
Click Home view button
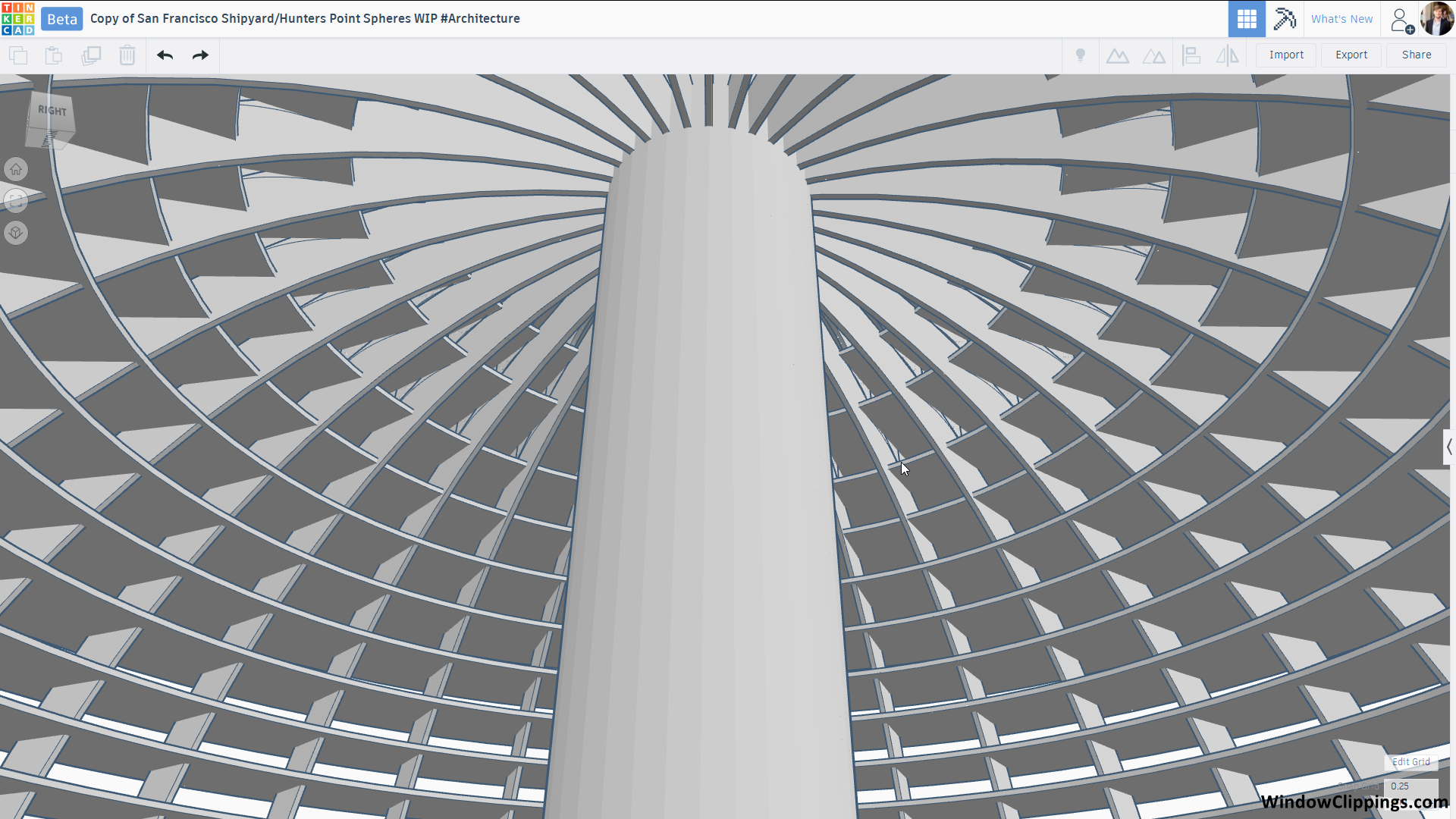[x=16, y=169]
